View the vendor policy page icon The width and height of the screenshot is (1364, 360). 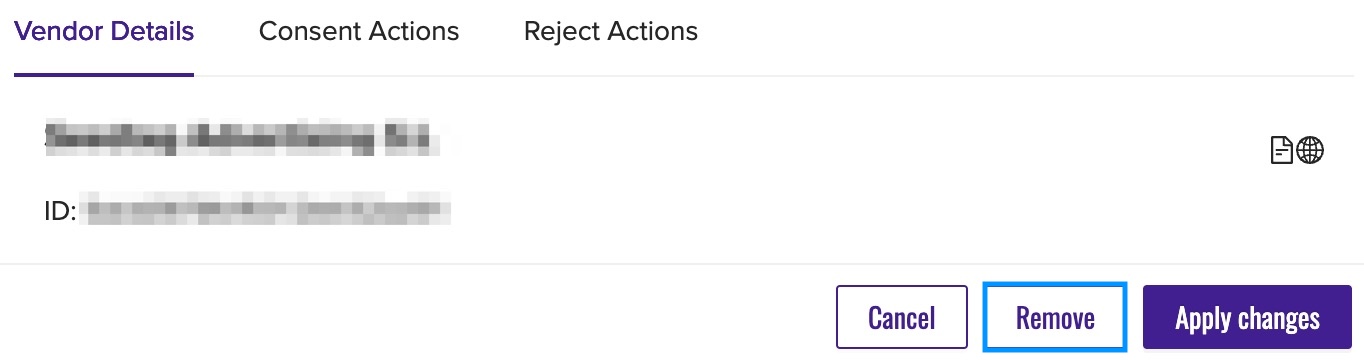click(1282, 151)
